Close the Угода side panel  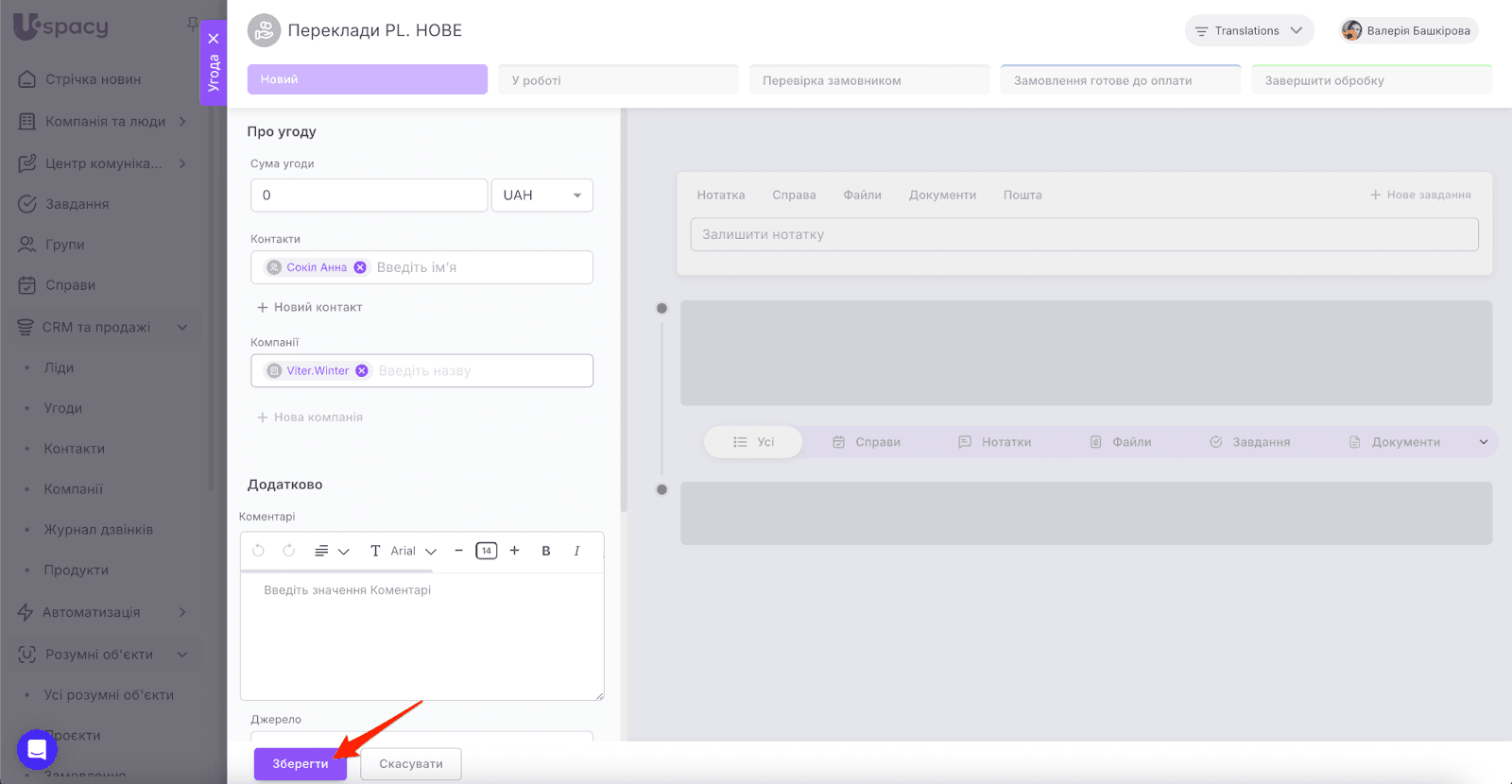(214, 39)
